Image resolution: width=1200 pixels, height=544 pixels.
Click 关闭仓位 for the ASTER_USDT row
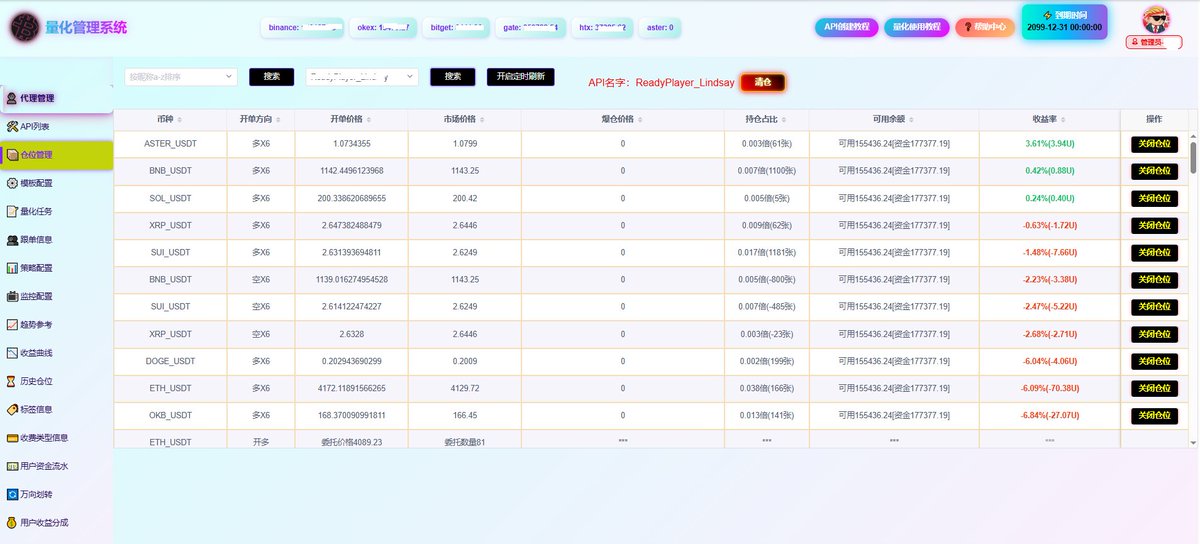point(1154,144)
